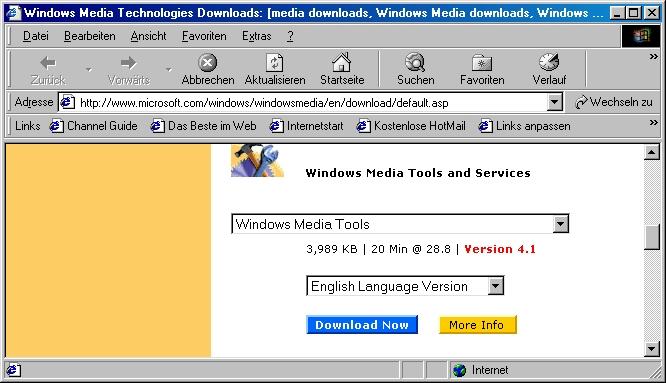Open the Suchen search pane

pos(415,69)
